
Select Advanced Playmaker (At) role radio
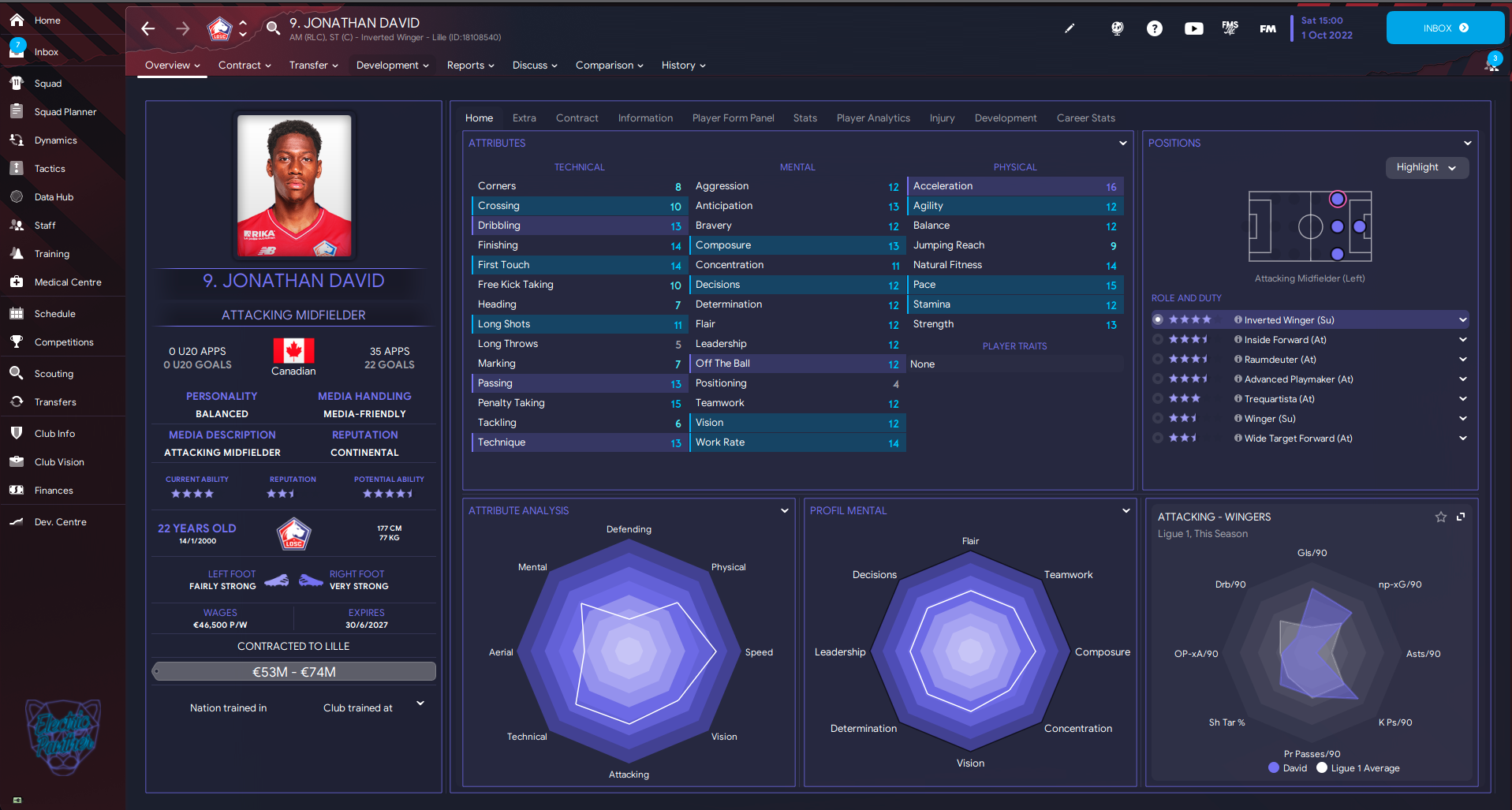click(x=1158, y=379)
